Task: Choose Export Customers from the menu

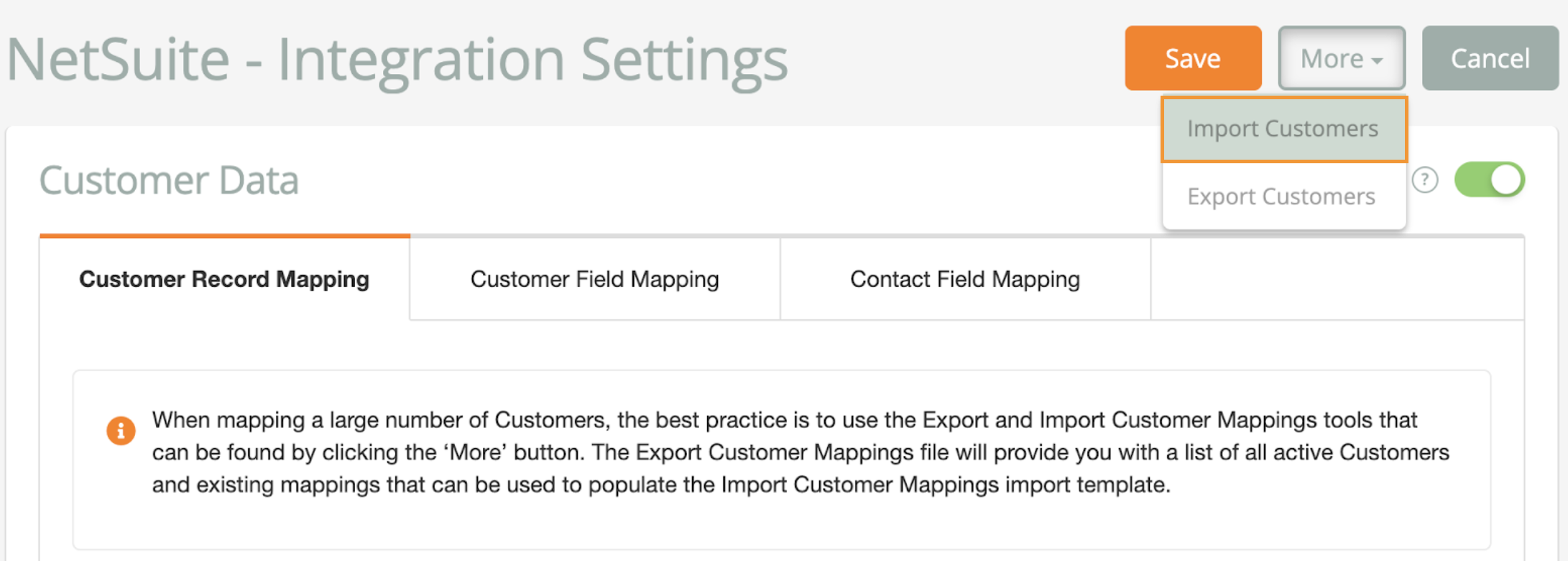Action: (x=1283, y=196)
